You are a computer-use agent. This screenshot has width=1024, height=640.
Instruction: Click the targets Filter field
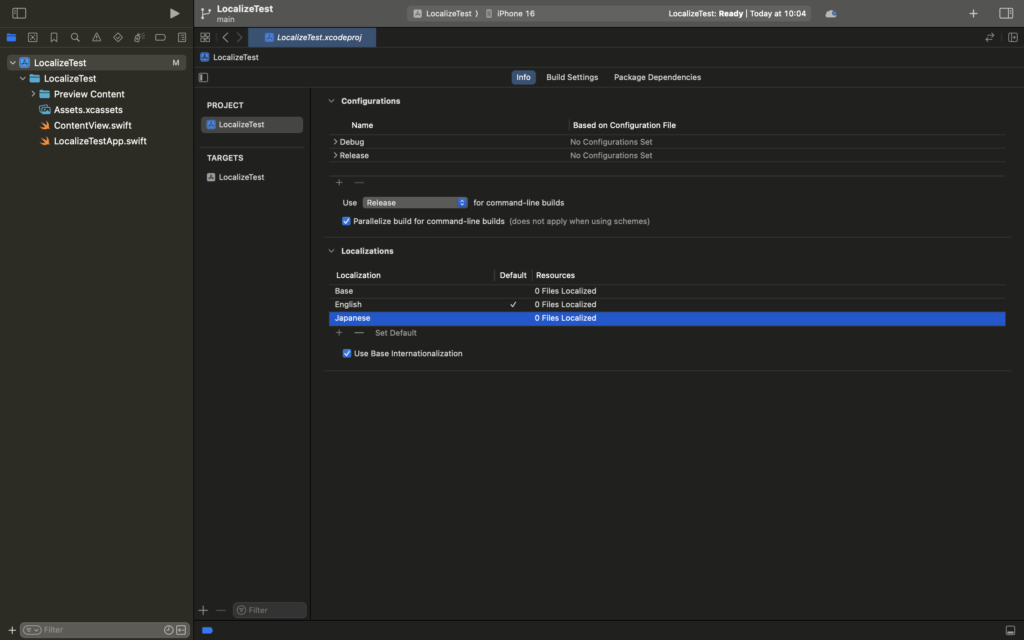tap(270, 610)
